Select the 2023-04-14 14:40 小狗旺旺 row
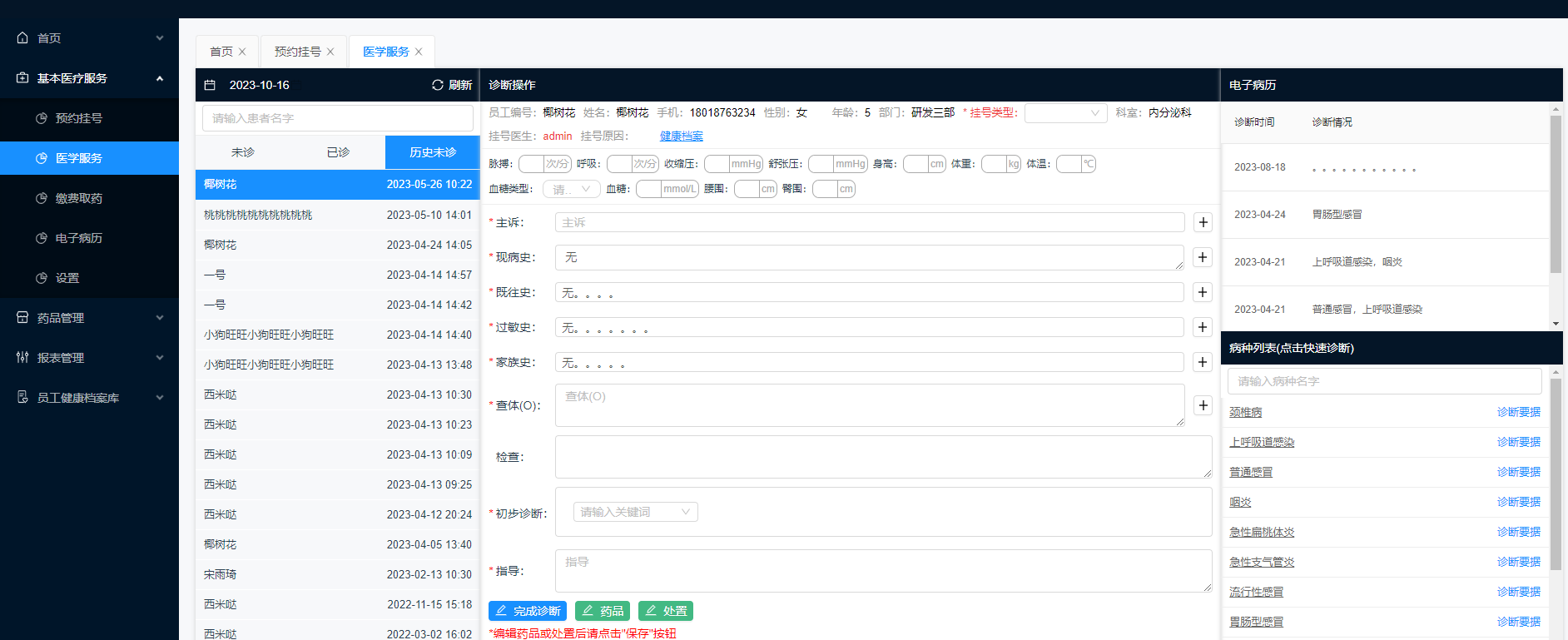Image resolution: width=1568 pixels, height=640 pixels. pos(338,335)
